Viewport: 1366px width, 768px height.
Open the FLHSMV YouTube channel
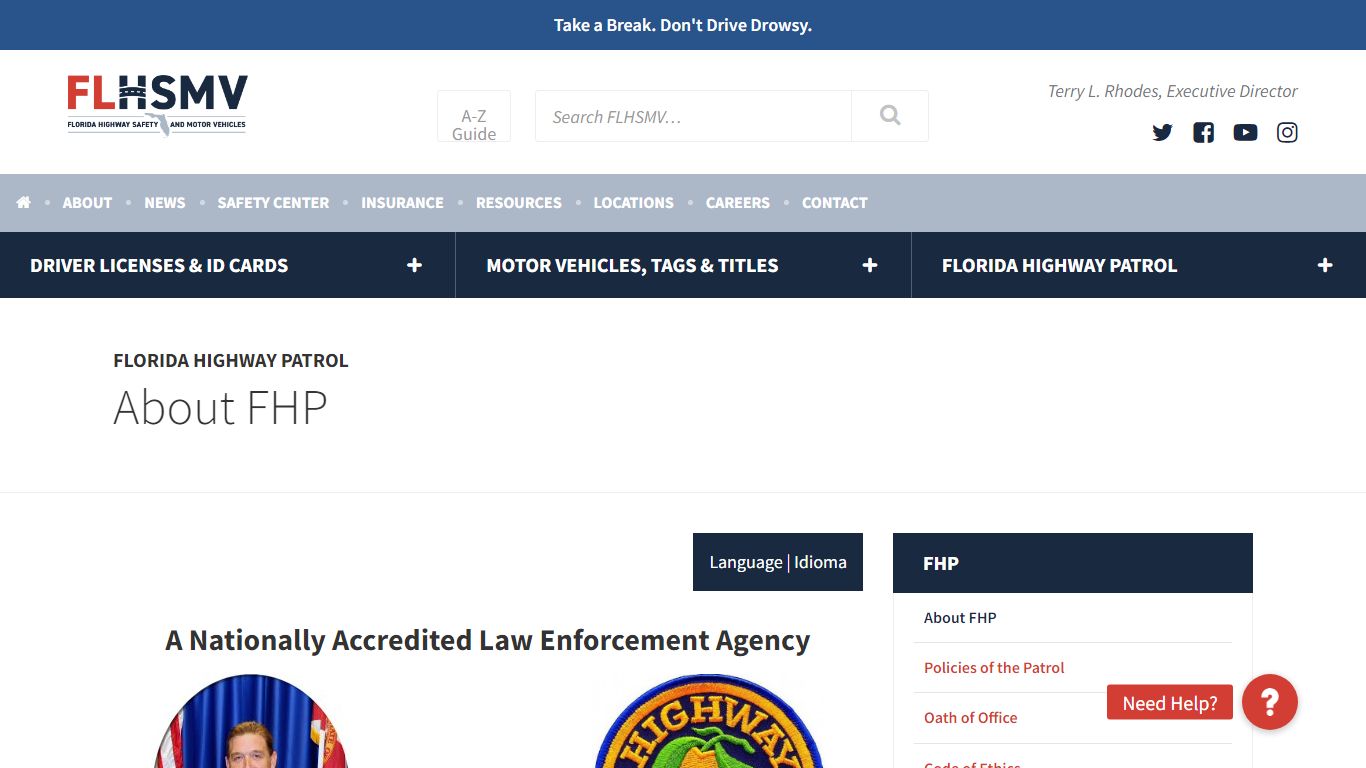tap(1245, 132)
